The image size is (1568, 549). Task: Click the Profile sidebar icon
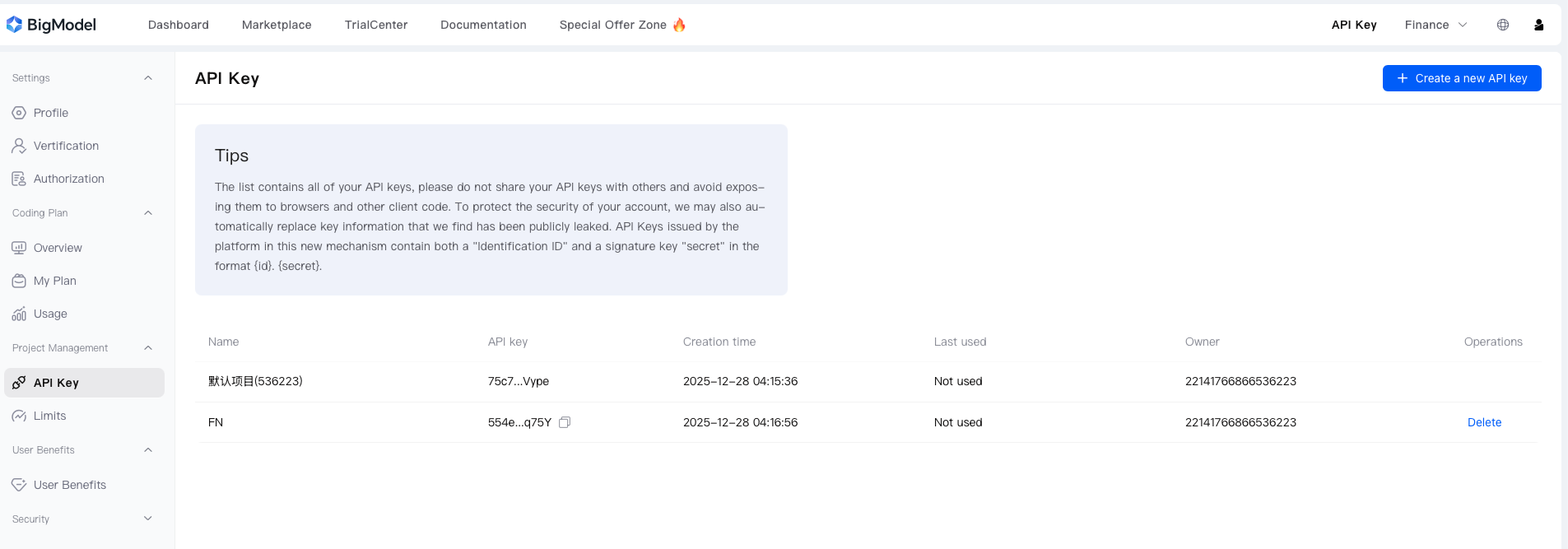pos(19,113)
